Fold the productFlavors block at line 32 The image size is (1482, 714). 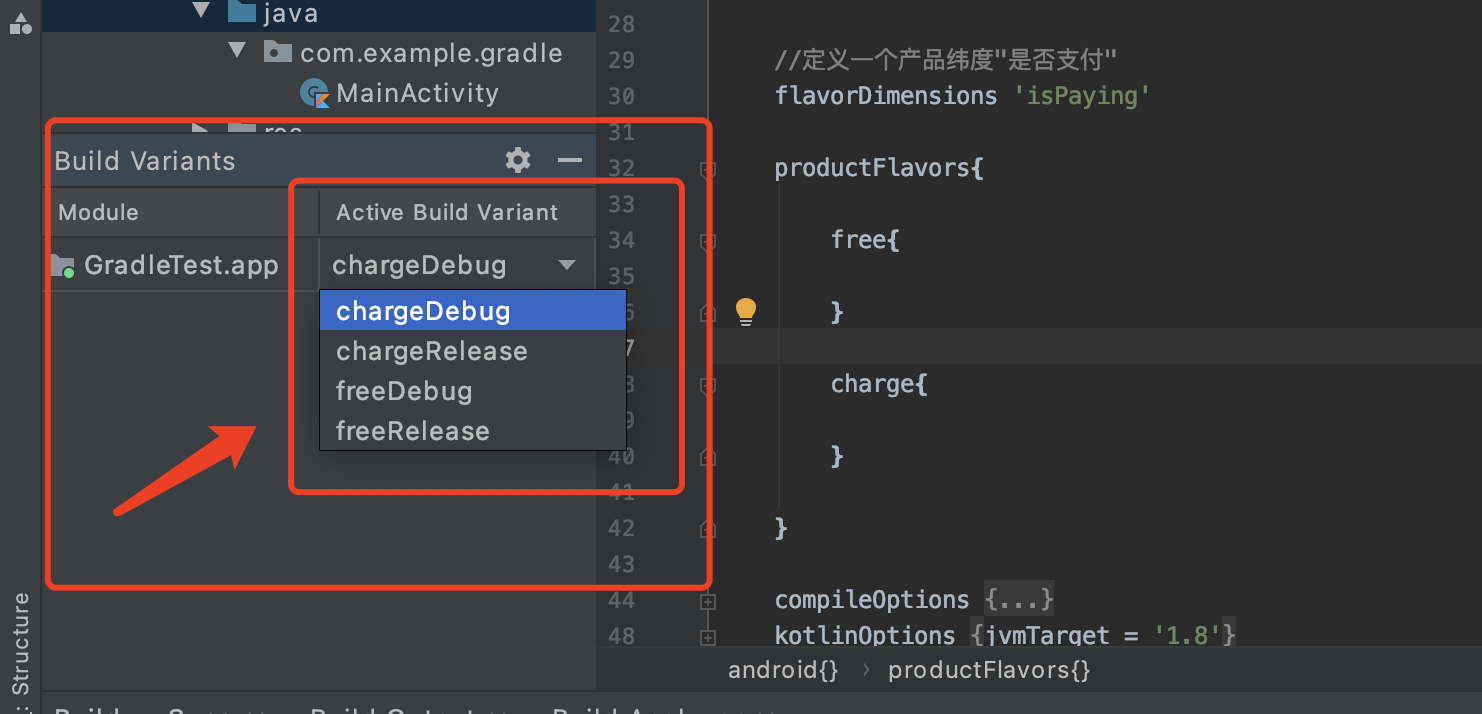pyautogui.click(x=708, y=169)
